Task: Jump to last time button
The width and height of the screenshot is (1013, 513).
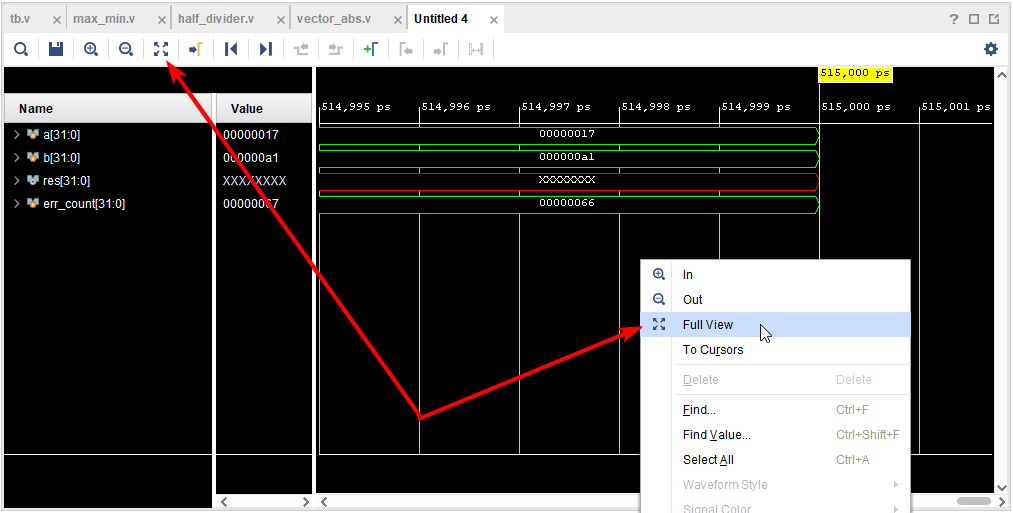Action: point(266,49)
